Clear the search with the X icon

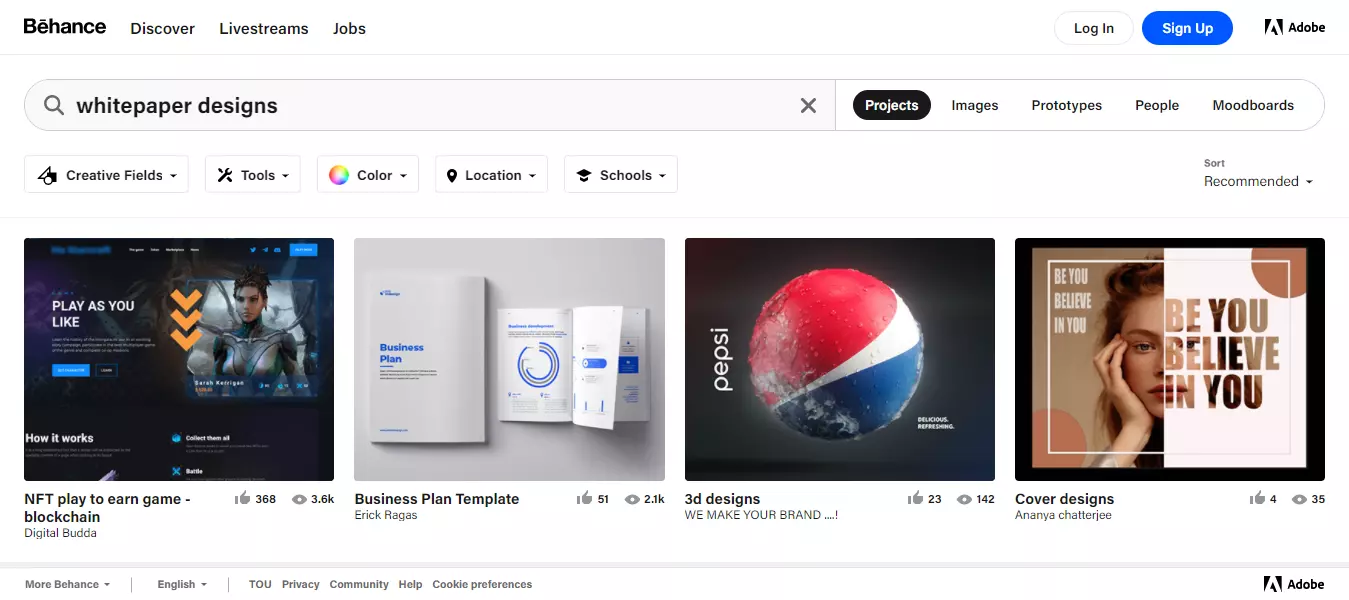coord(808,105)
